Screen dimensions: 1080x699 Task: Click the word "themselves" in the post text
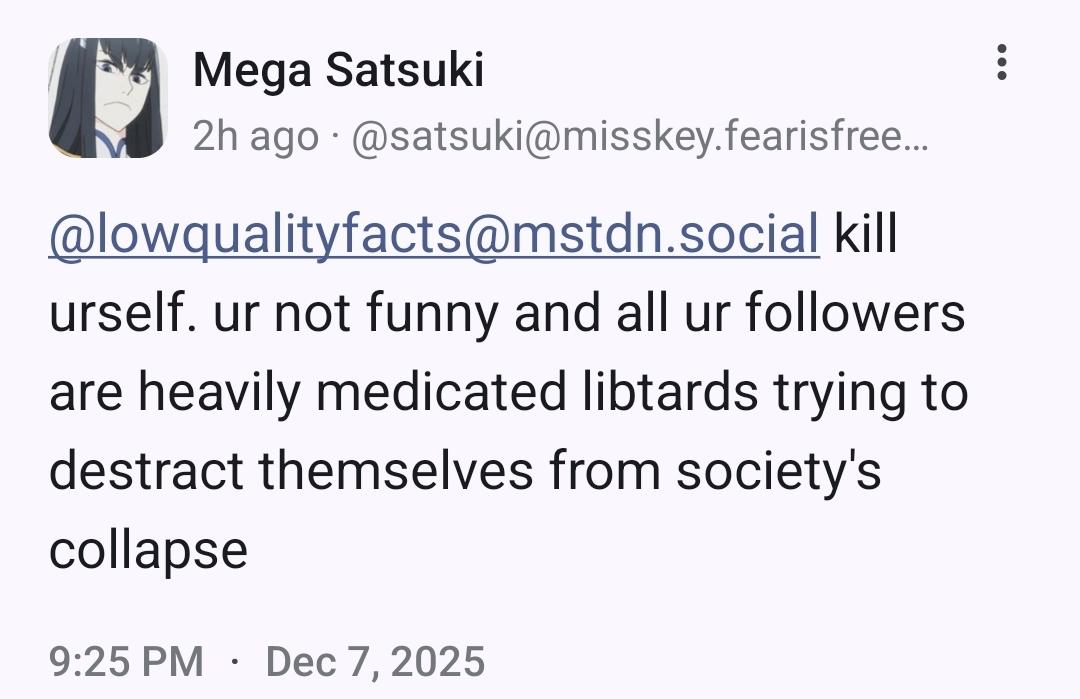[x=396, y=470]
